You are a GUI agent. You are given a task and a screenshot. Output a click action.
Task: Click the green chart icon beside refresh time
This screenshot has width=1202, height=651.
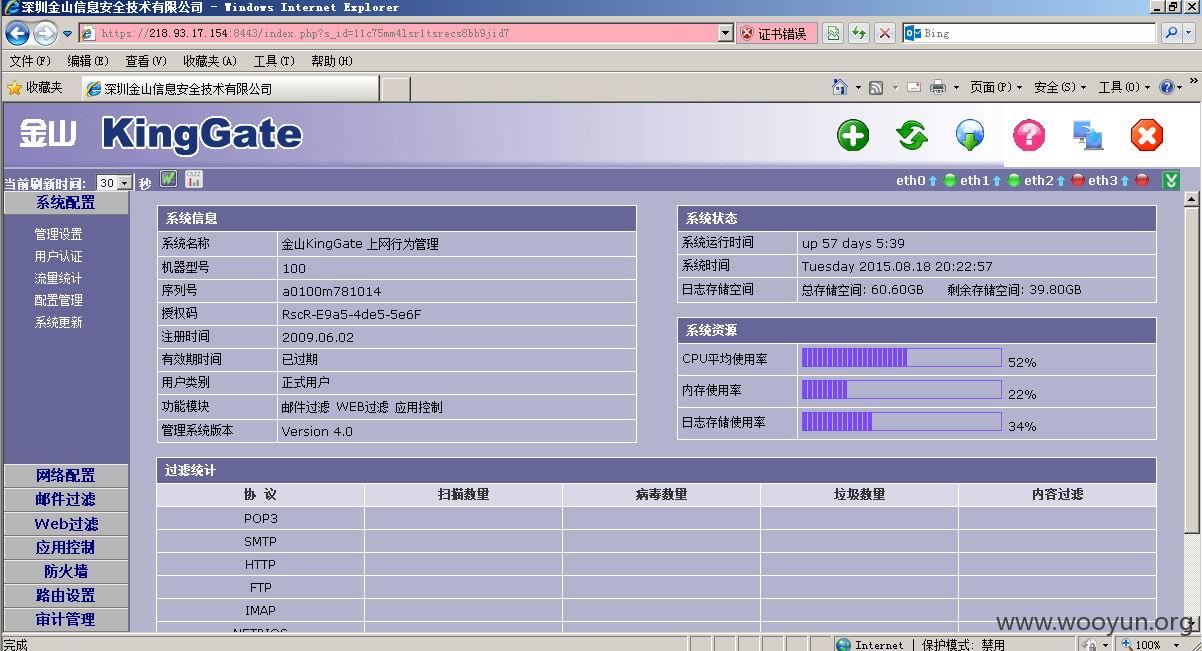coord(168,179)
